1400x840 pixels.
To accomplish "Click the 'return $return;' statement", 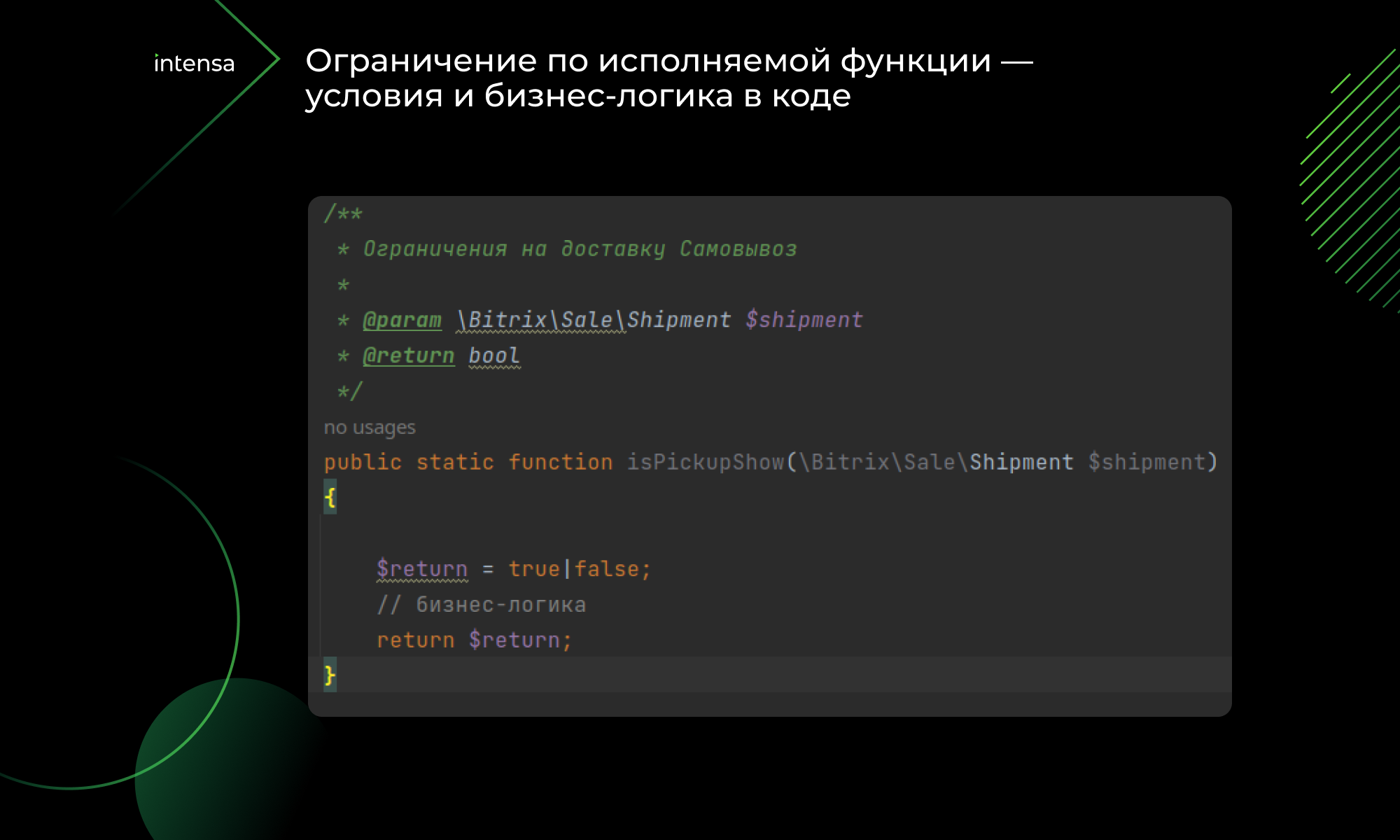I will coord(474,640).
